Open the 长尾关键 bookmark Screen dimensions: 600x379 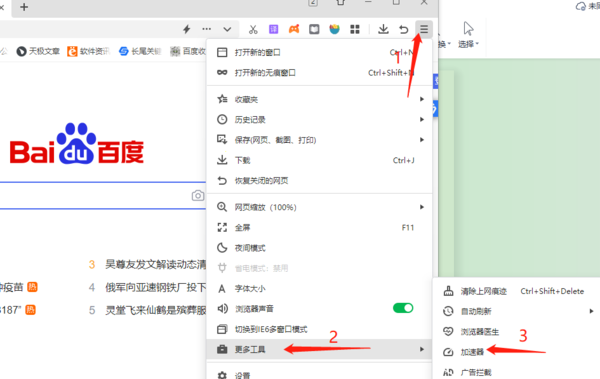(140, 51)
